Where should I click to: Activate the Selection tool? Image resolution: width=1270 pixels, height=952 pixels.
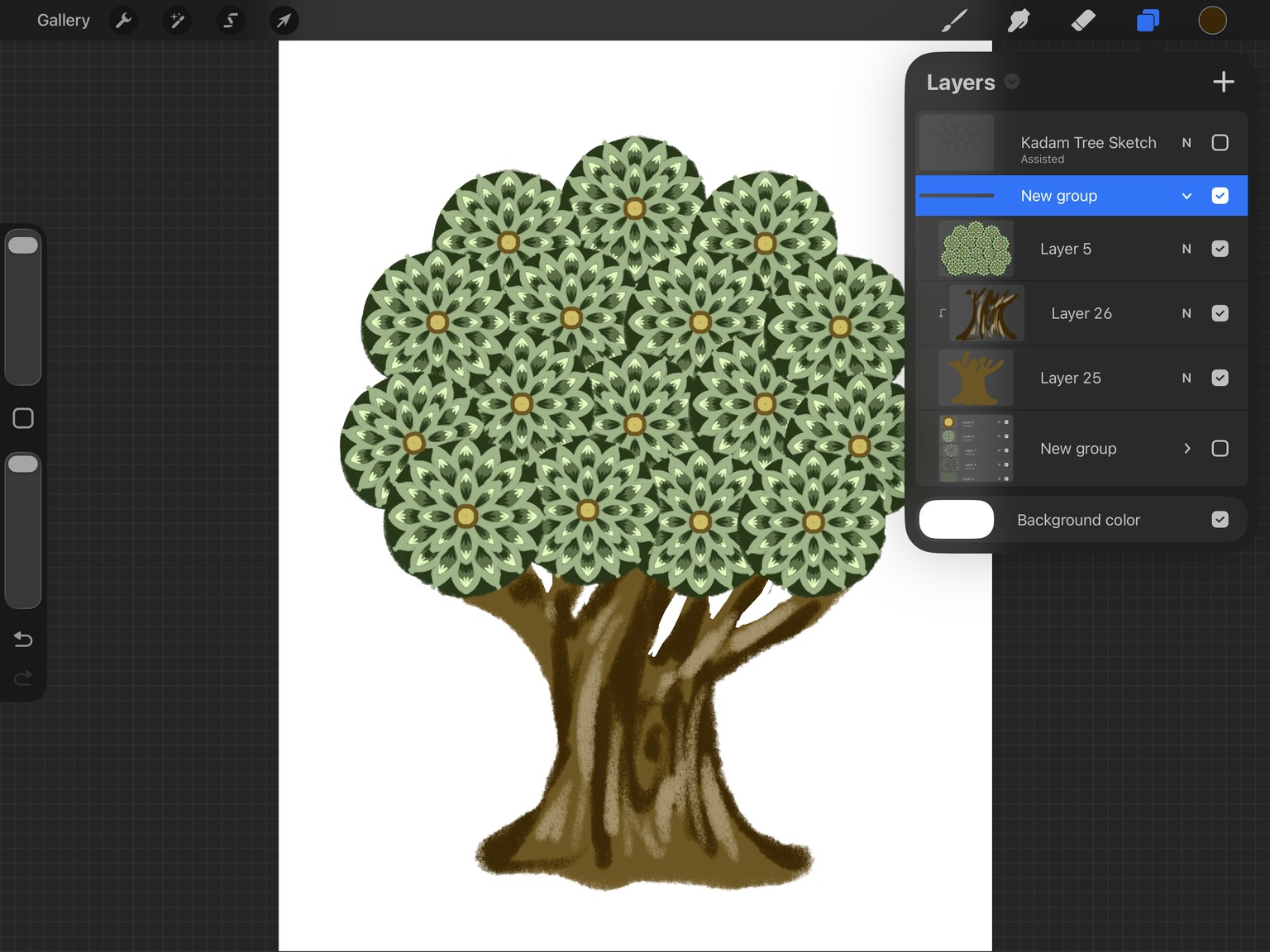pyautogui.click(x=231, y=20)
